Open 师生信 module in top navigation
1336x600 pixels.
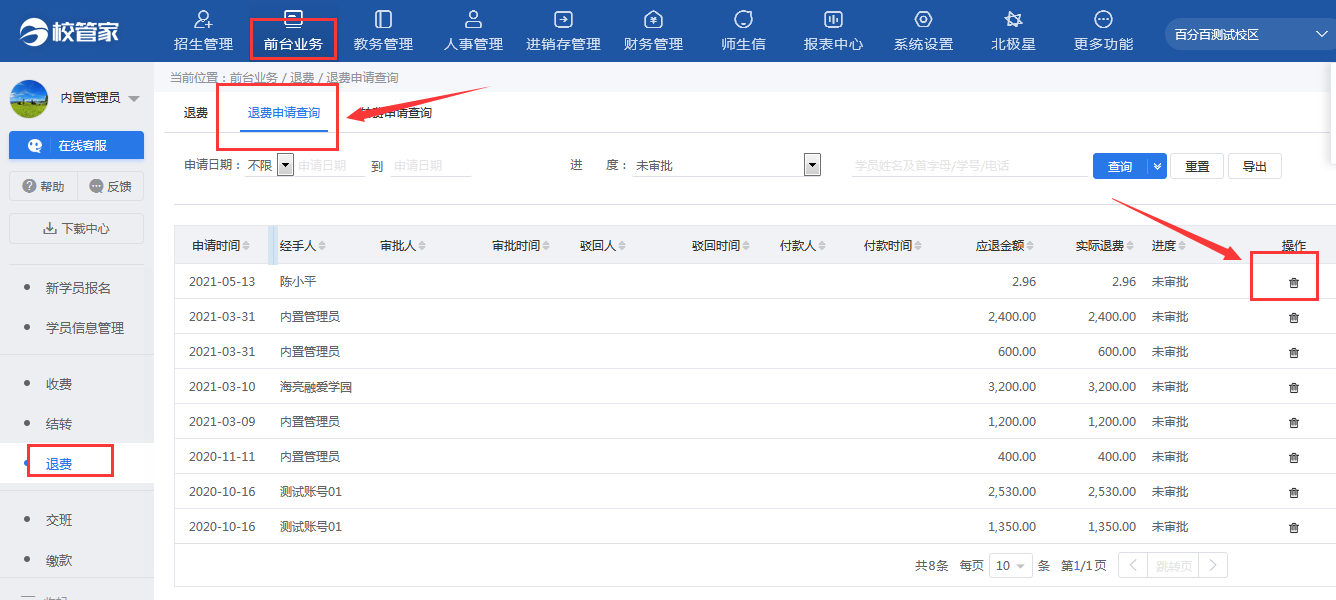click(x=743, y=31)
